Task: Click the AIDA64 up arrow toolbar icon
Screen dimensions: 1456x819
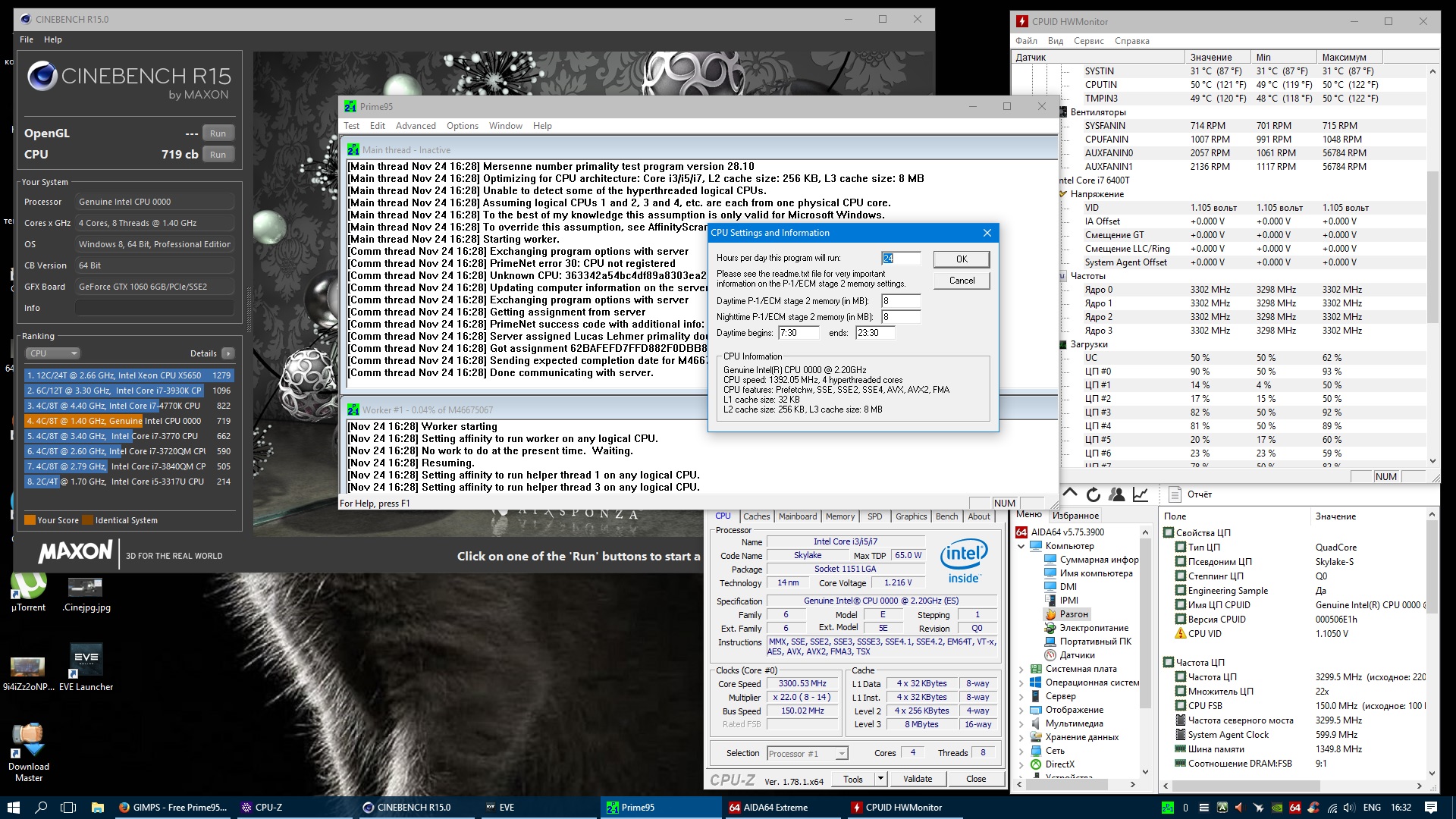Action: click(1070, 494)
